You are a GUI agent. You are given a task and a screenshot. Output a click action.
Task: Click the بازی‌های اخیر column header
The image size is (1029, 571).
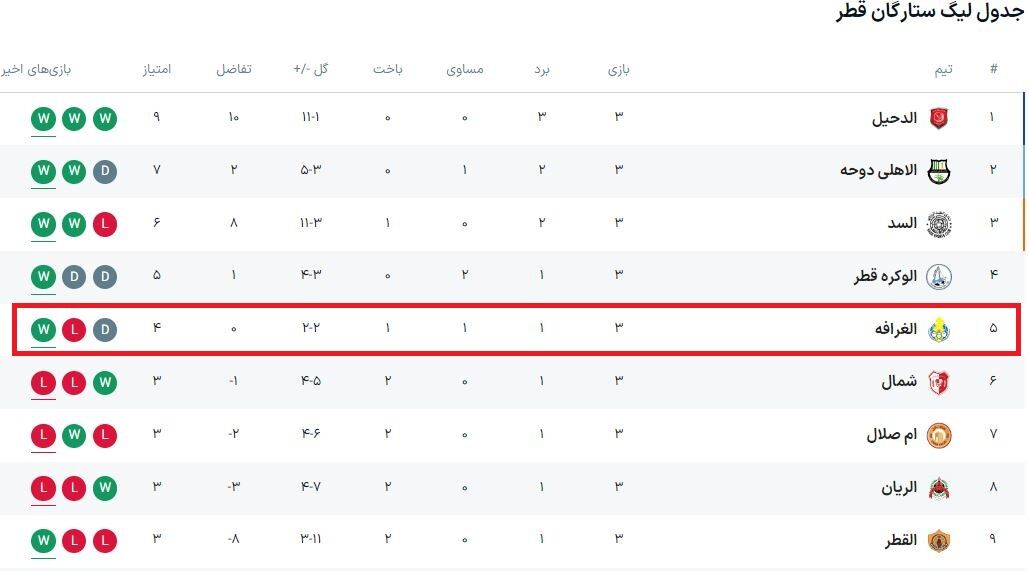[37, 69]
